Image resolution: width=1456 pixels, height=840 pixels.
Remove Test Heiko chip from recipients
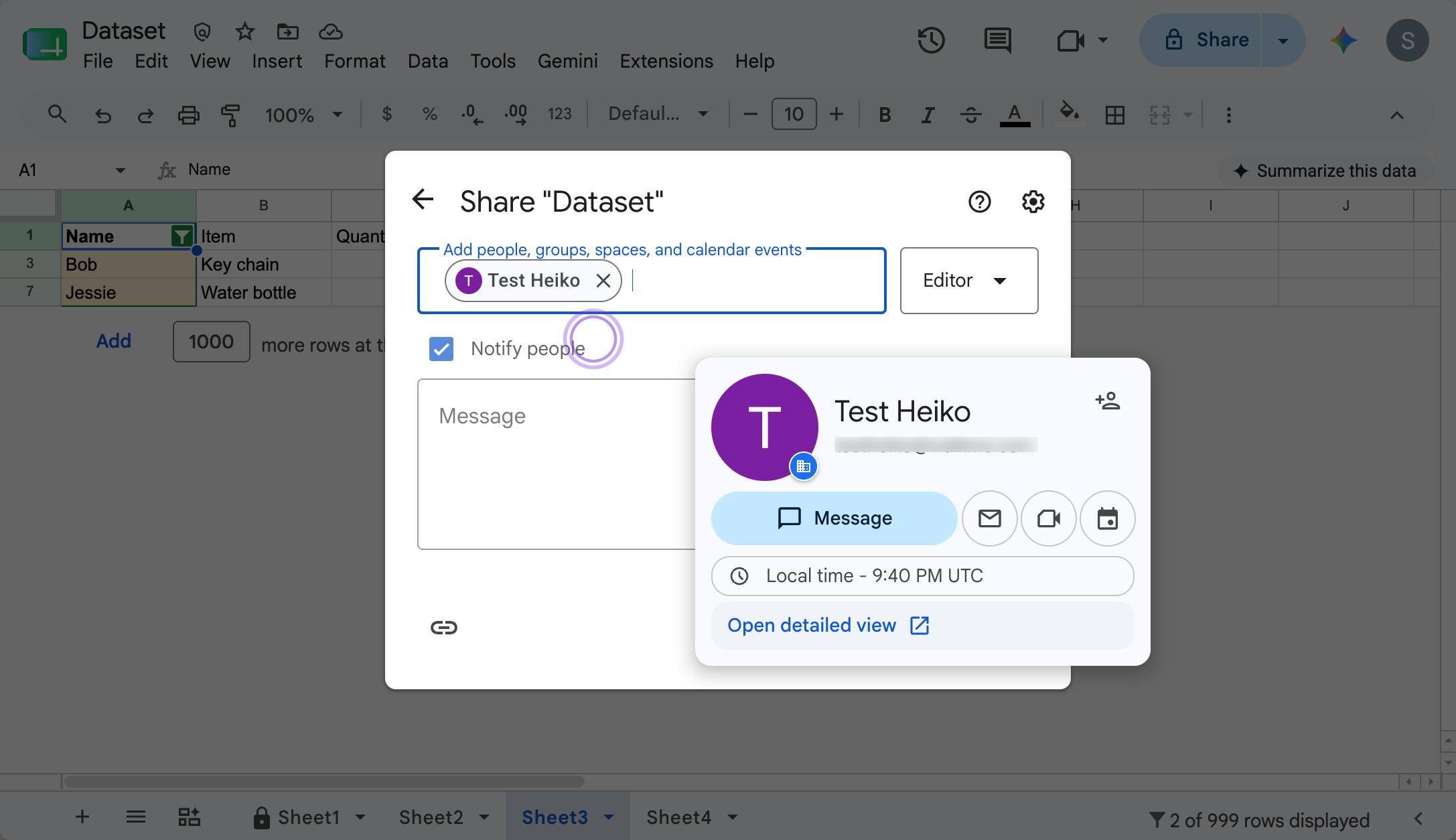pyautogui.click(x=603, y=281)
